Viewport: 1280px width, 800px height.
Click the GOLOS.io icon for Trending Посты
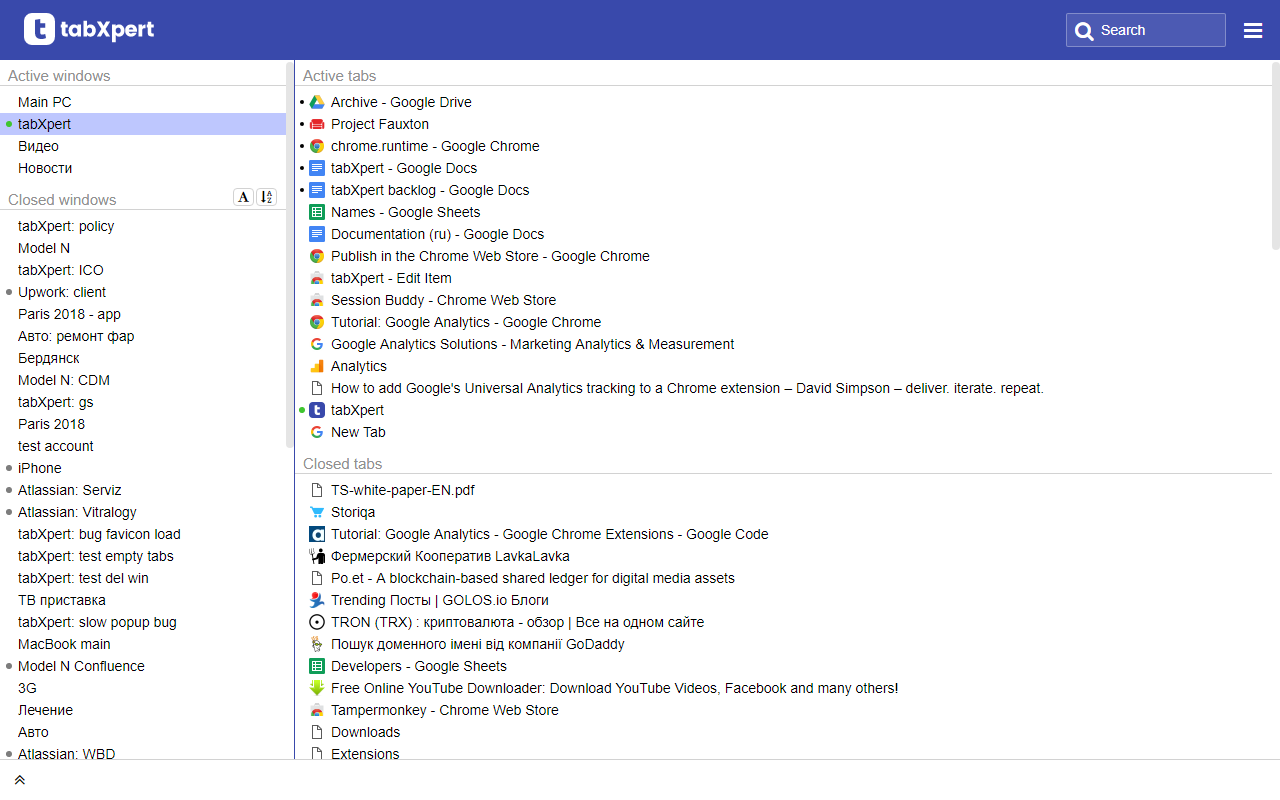(x=317, y=600)
